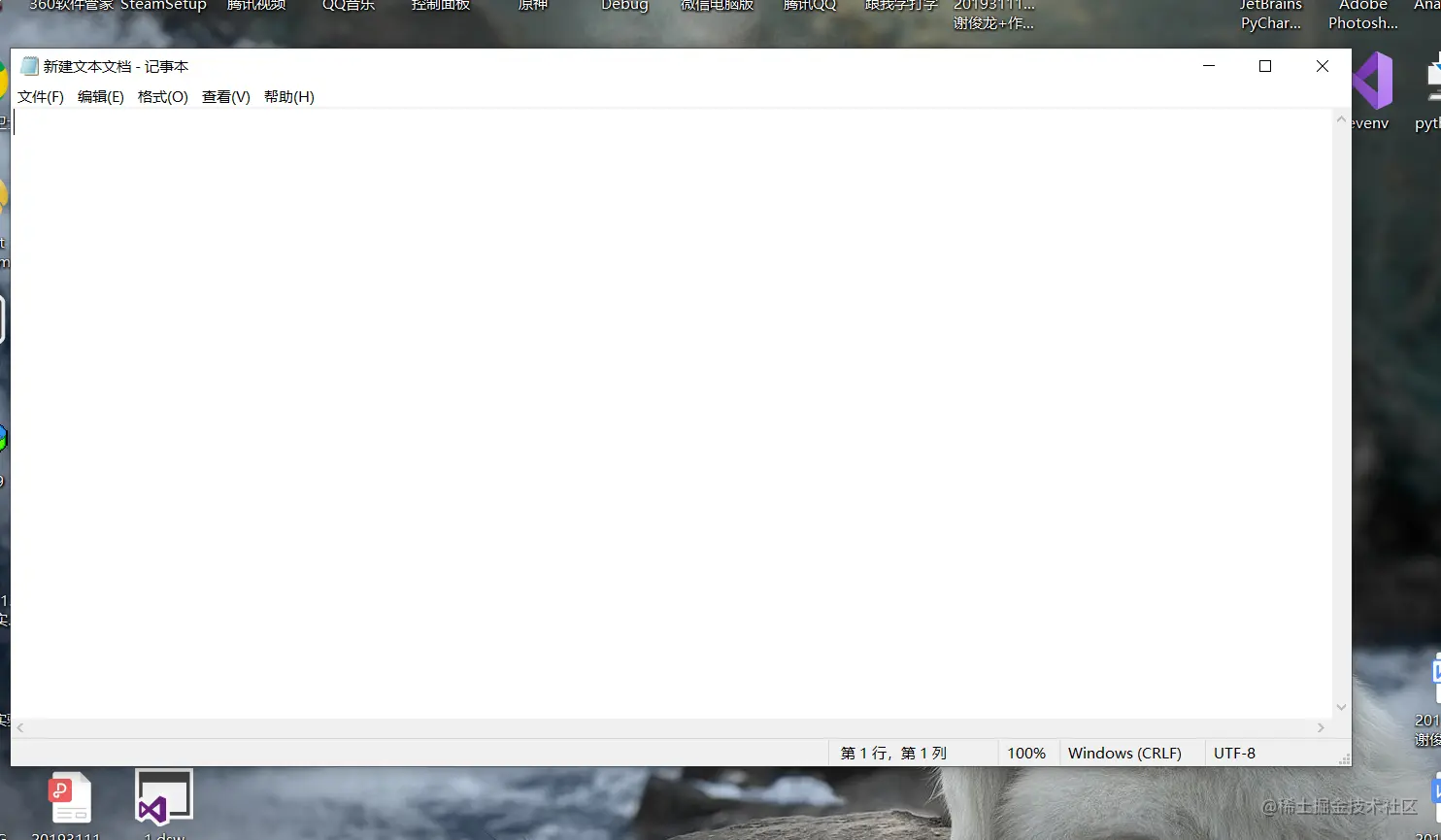Viewport: 1441px width, 840px height.
Task: Open the 文件(F) menu in Notepad
Action: click(41, 97)
